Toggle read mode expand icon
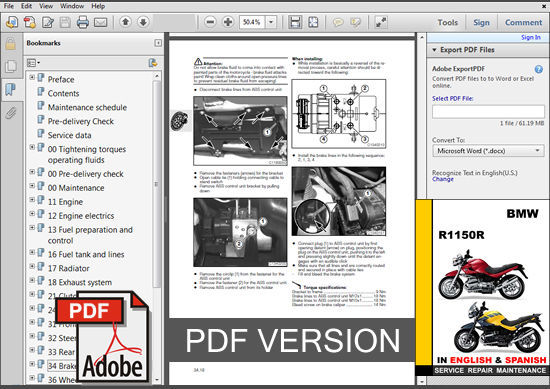Screen dimensions: 550x389 click(381, 22)
